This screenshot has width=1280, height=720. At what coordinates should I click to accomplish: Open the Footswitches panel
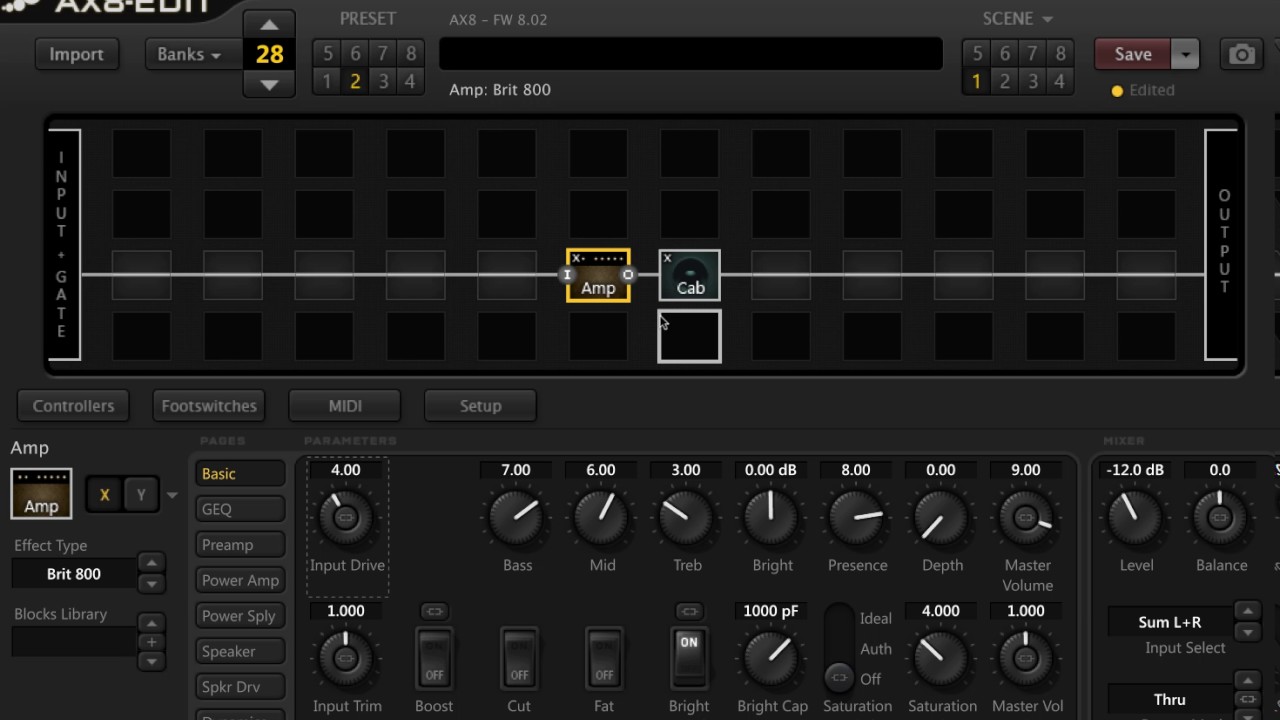[x=209, y=406]
